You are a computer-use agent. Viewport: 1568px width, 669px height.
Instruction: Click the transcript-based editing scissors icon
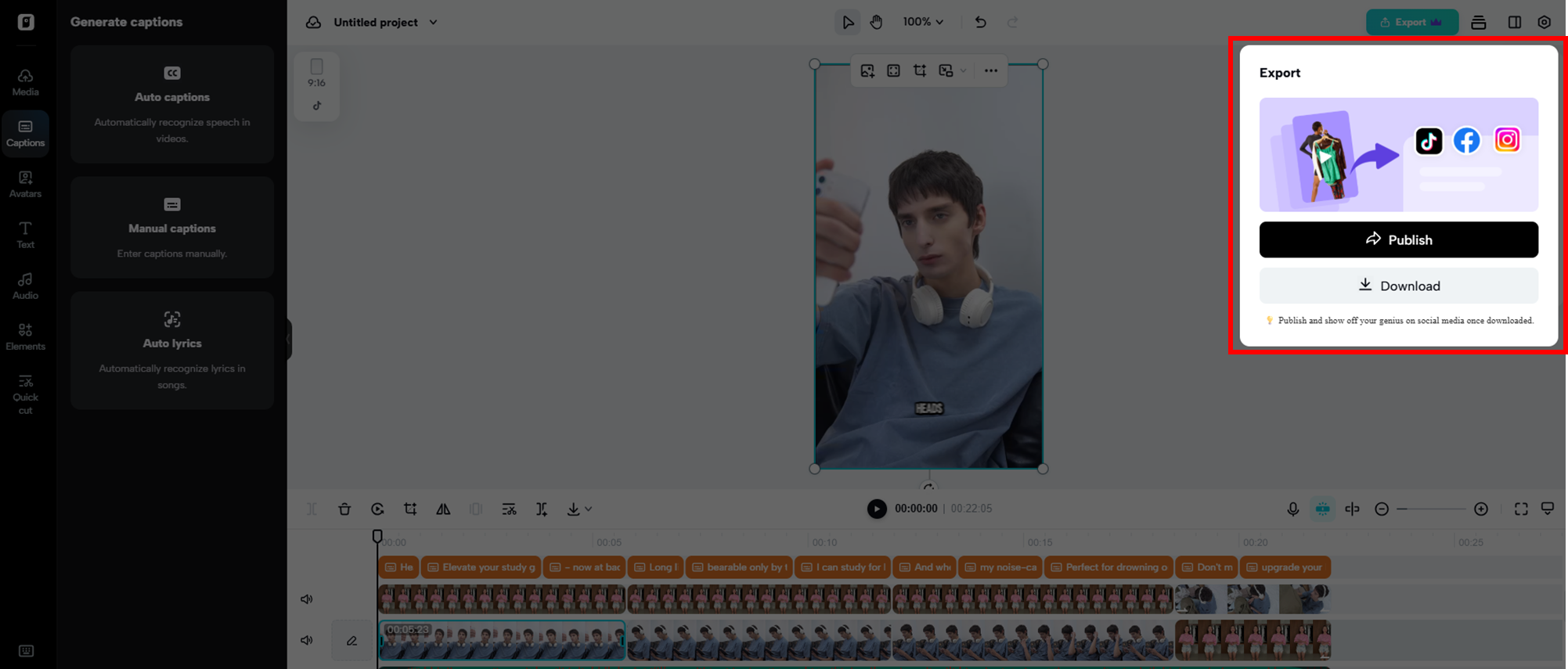[x=509, y=509]
